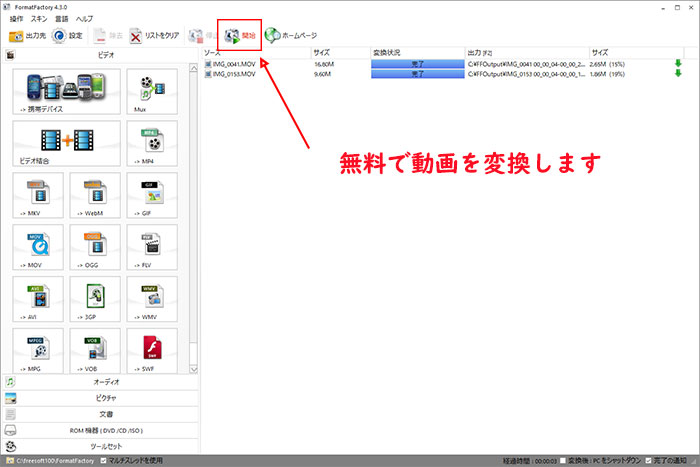This screenshot has width=700, height=467.
Task: Open the スキン menu
Action: (x=39, y=19)
